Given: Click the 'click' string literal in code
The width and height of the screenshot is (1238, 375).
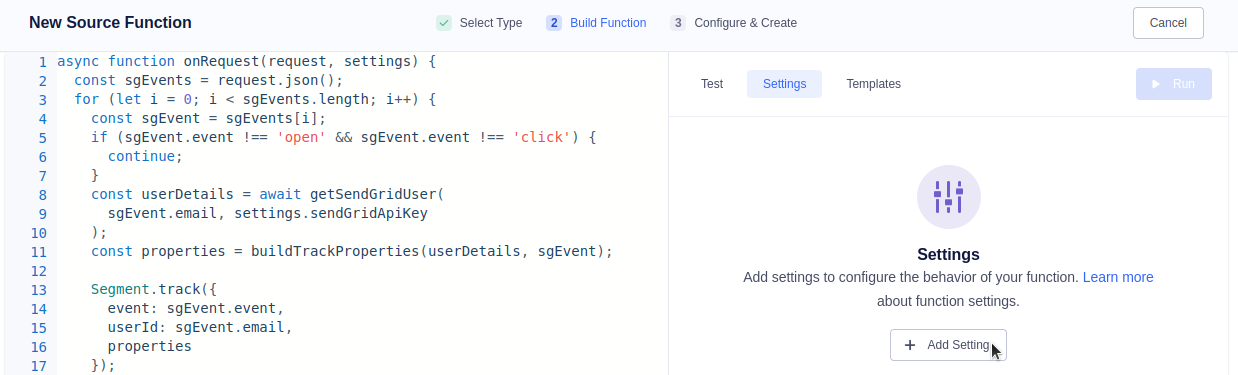Looking at the screenshot, I should (x=542, y=137).
